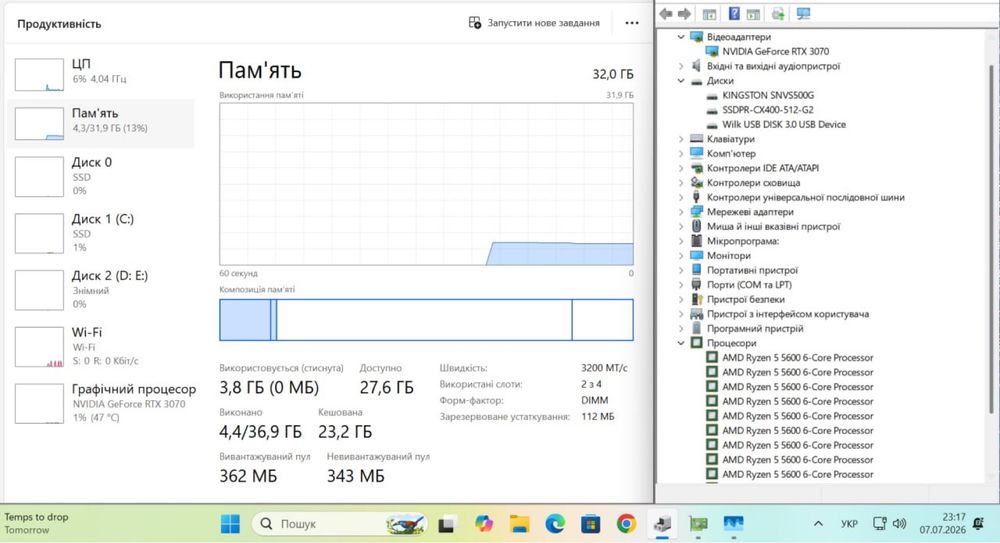Open Task View from the taskbar
The height and width of the screenshot is (543, 1000).
[446, 524]
